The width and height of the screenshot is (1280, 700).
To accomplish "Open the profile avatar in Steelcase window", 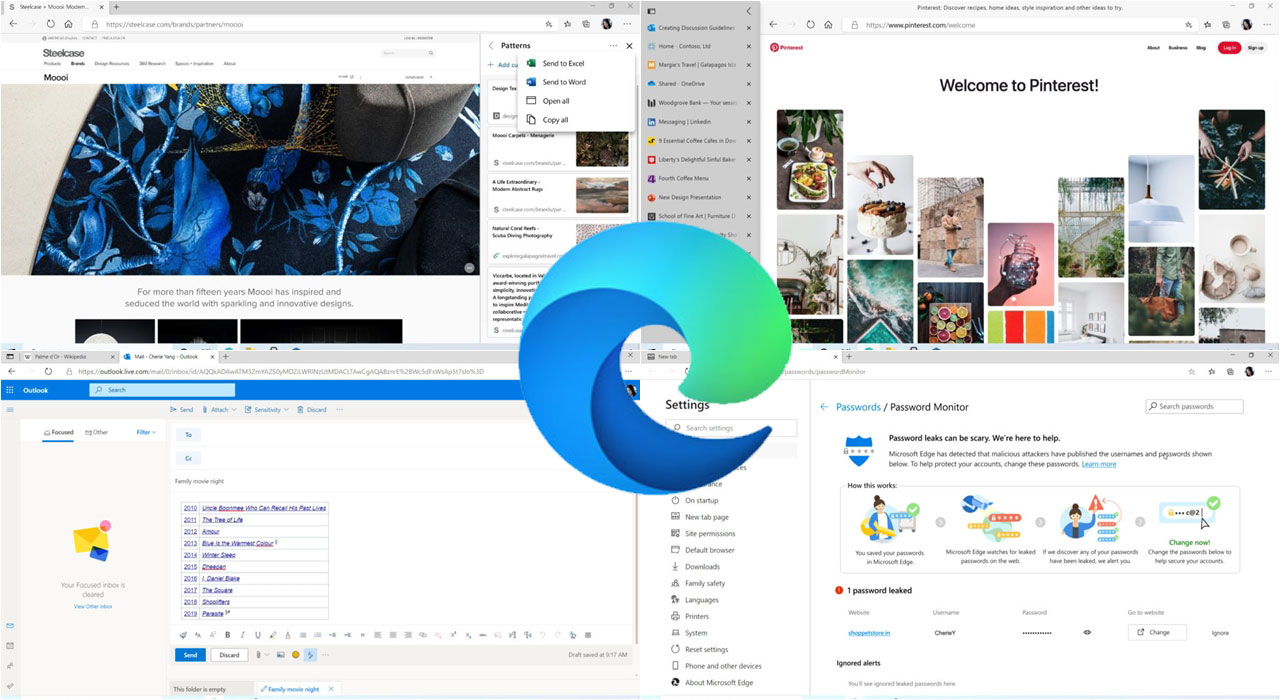I will click(x=606, y=23).
